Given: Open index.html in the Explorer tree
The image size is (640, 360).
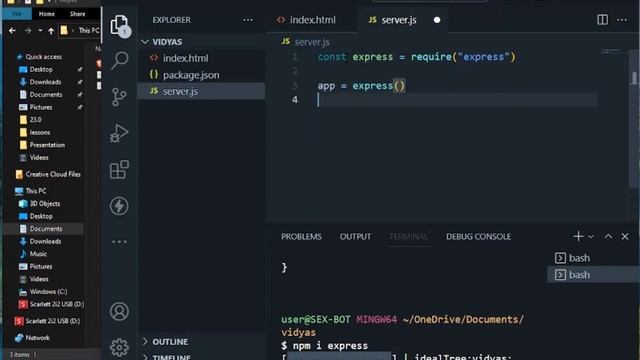Looking at the screenshot, I should [202, 58].
